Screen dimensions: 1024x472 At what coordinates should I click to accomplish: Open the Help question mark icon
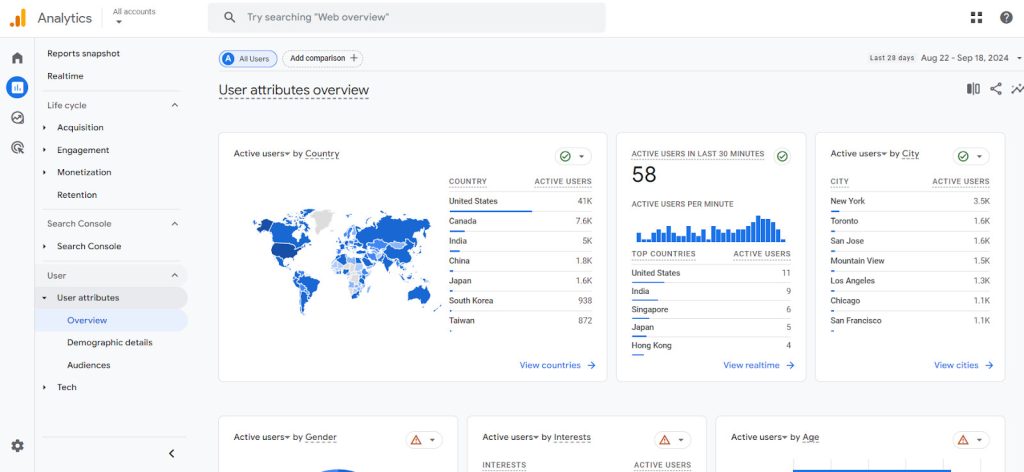point(1006,18)
